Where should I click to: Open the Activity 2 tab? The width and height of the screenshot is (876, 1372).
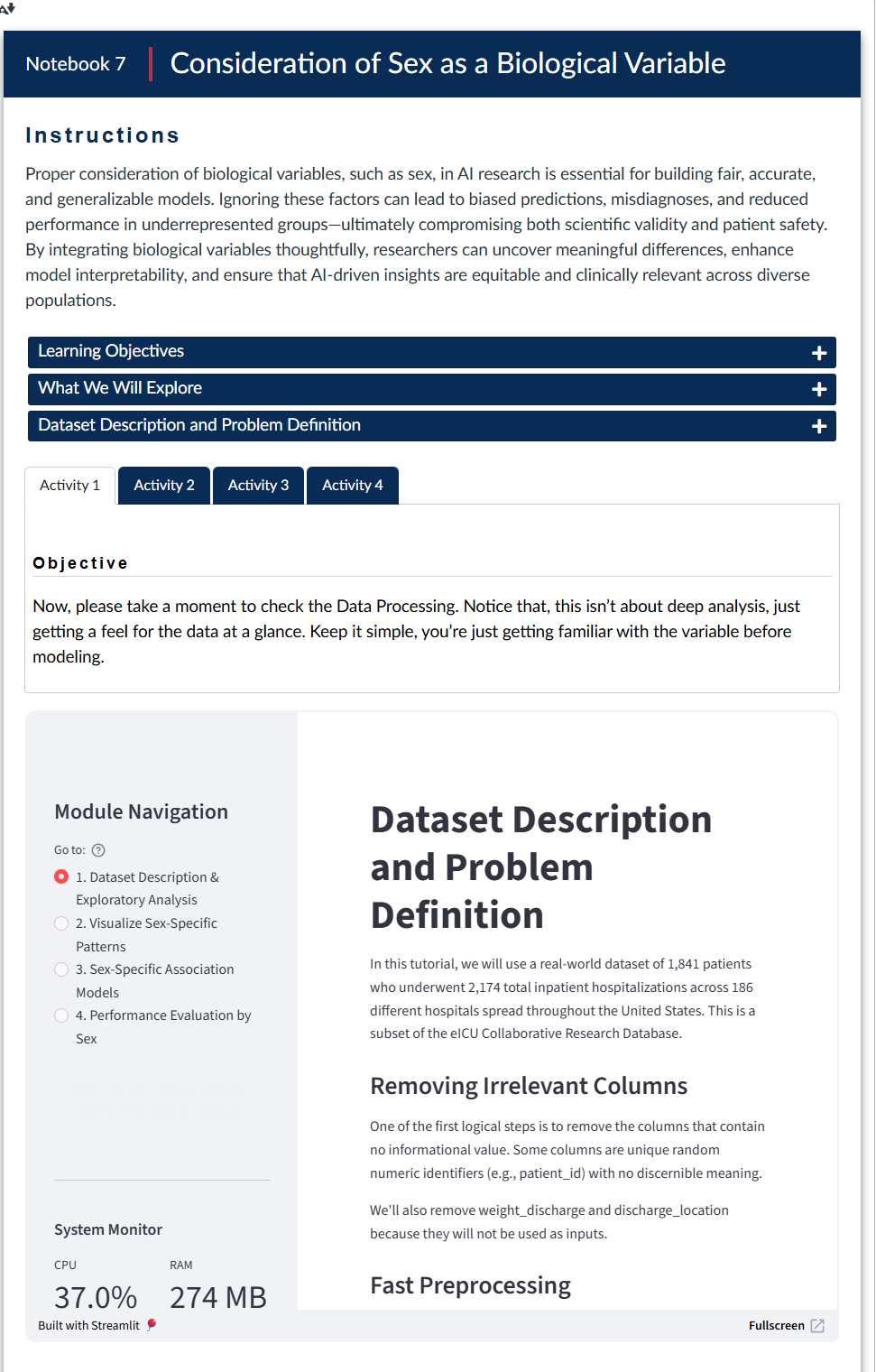pyautogui.click(x=164, y=486)
